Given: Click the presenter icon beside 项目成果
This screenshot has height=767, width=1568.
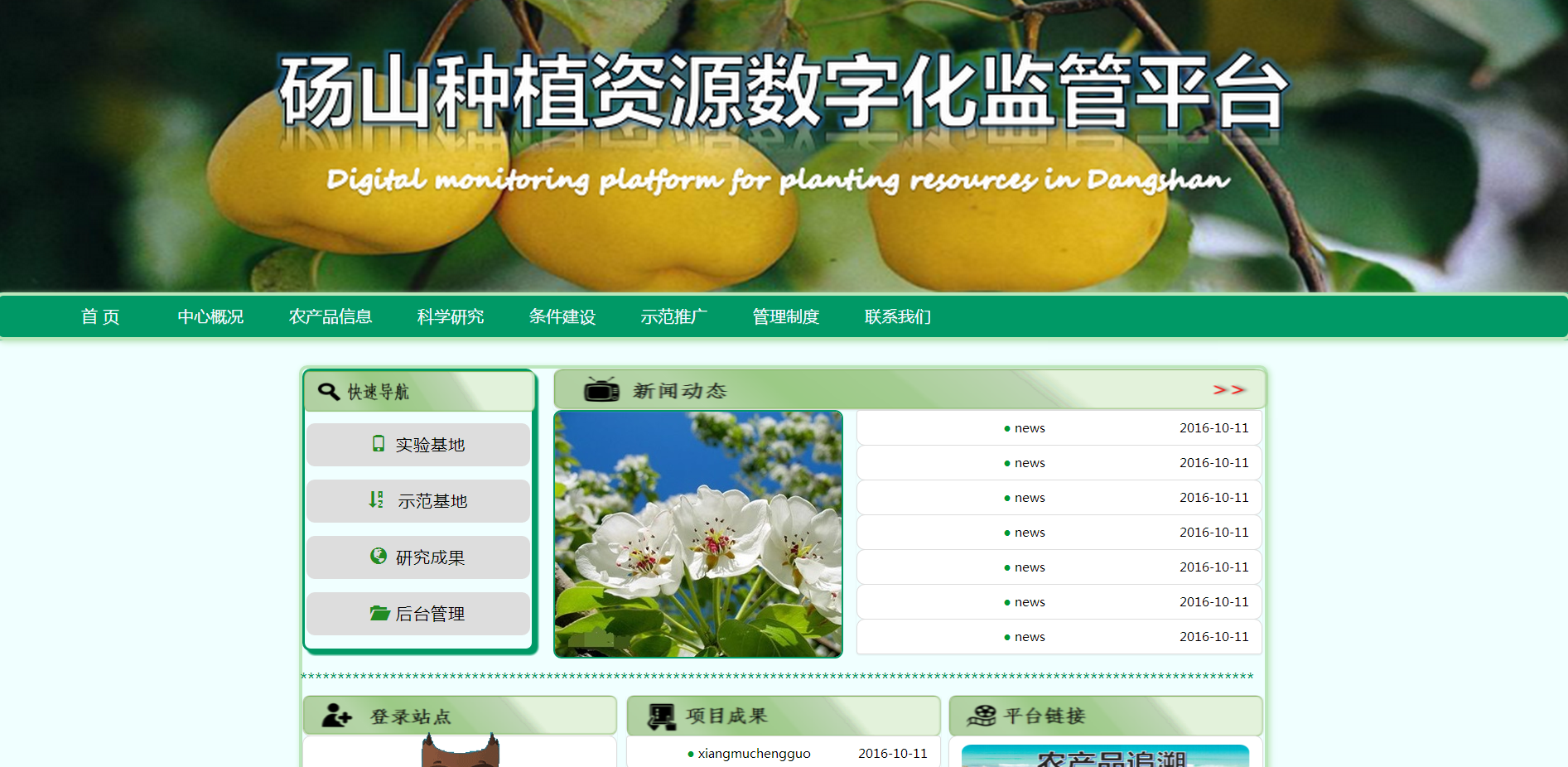Looking at the screenshot, I should tap(661, 716).
